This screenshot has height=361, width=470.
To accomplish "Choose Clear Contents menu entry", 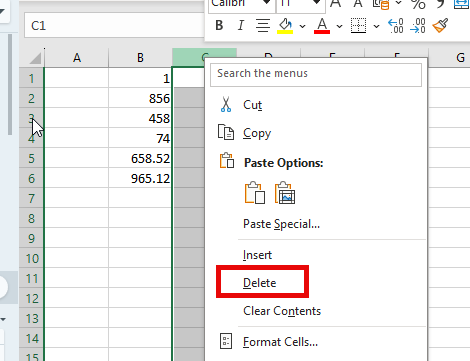I will click(282, 311).
